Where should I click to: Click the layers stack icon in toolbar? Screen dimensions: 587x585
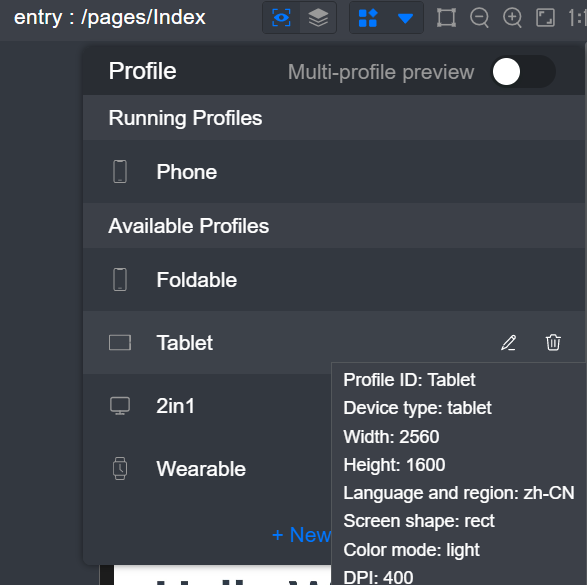coord(318,18)
